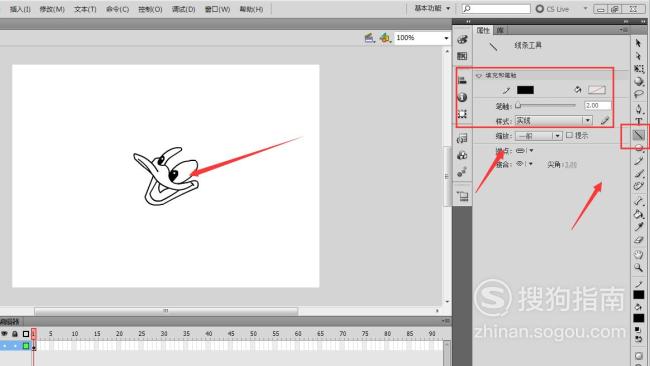The height and width of the screenshot is (366, 650).
Task: Select the Text (T) tool
Action: (x=638, y=121)
